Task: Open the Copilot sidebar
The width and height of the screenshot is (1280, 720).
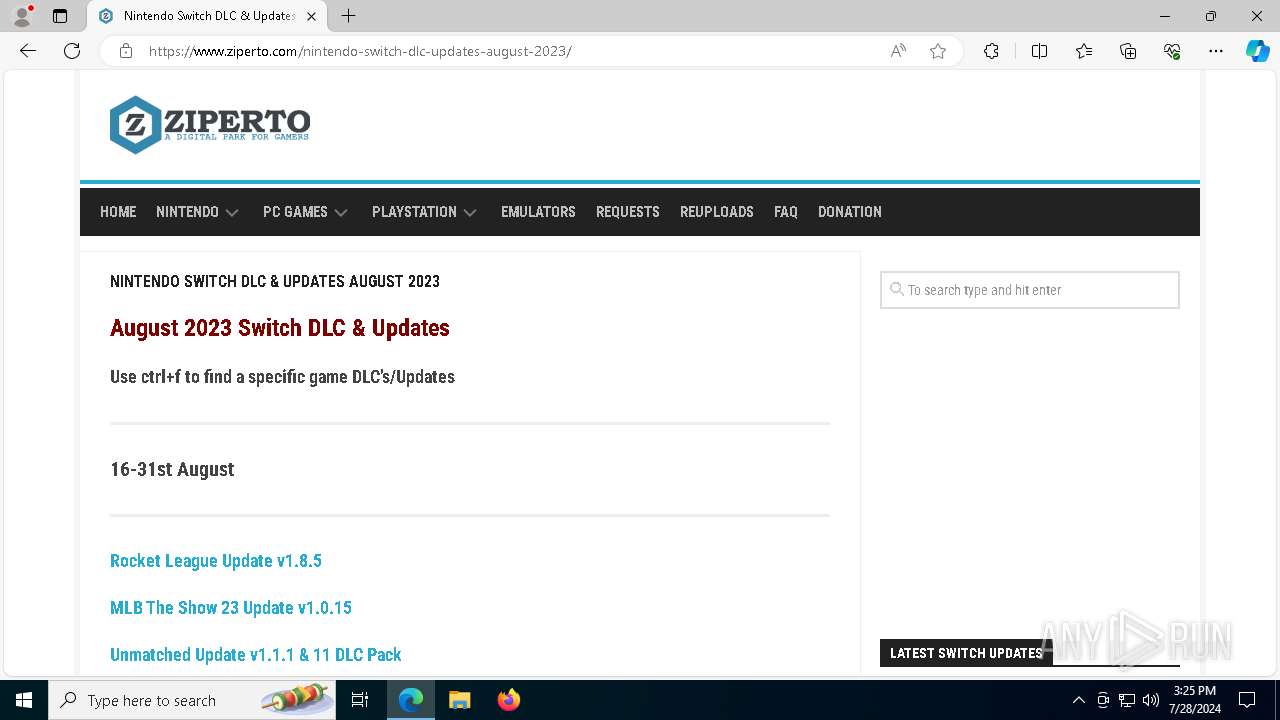Action: 1257,51
